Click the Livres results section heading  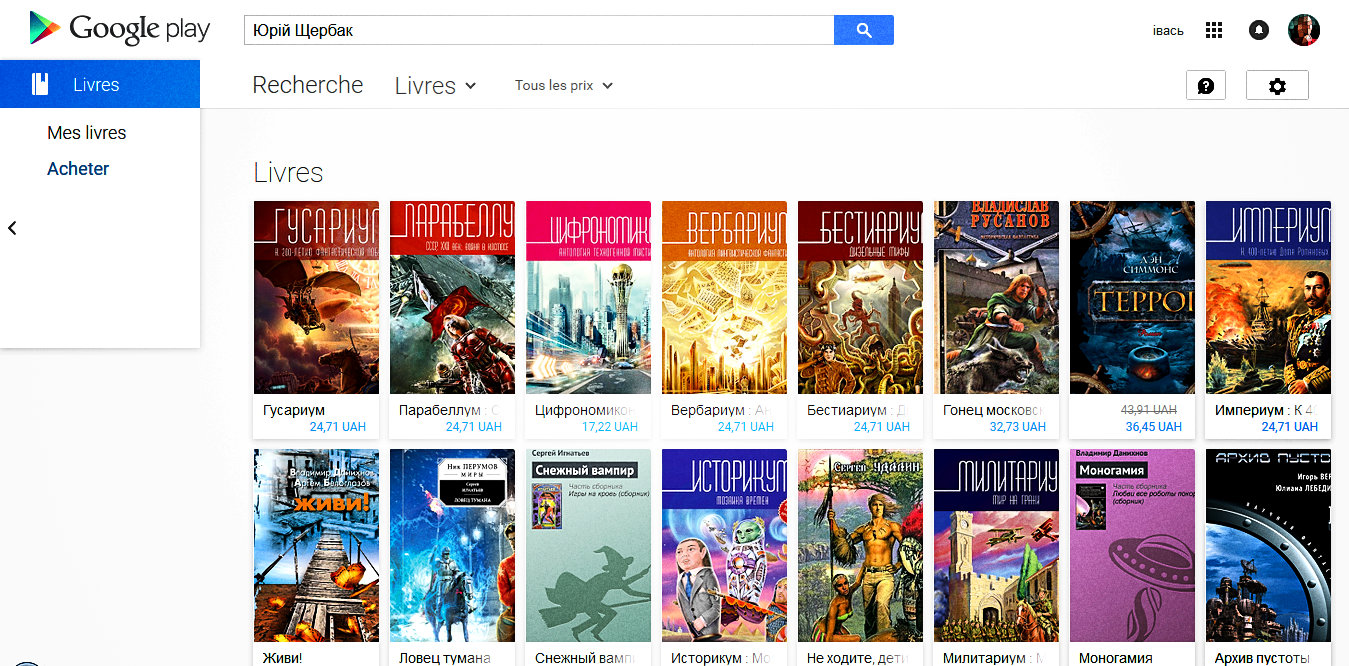288,172
